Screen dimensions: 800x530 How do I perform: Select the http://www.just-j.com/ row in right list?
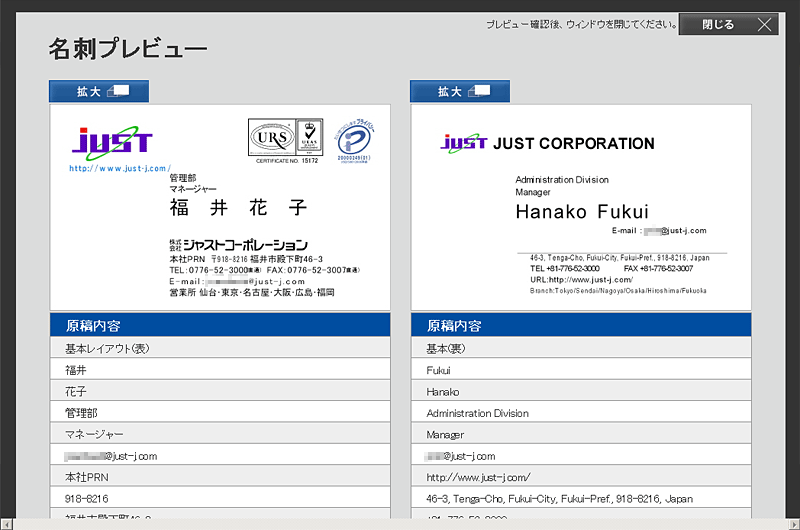581,477
